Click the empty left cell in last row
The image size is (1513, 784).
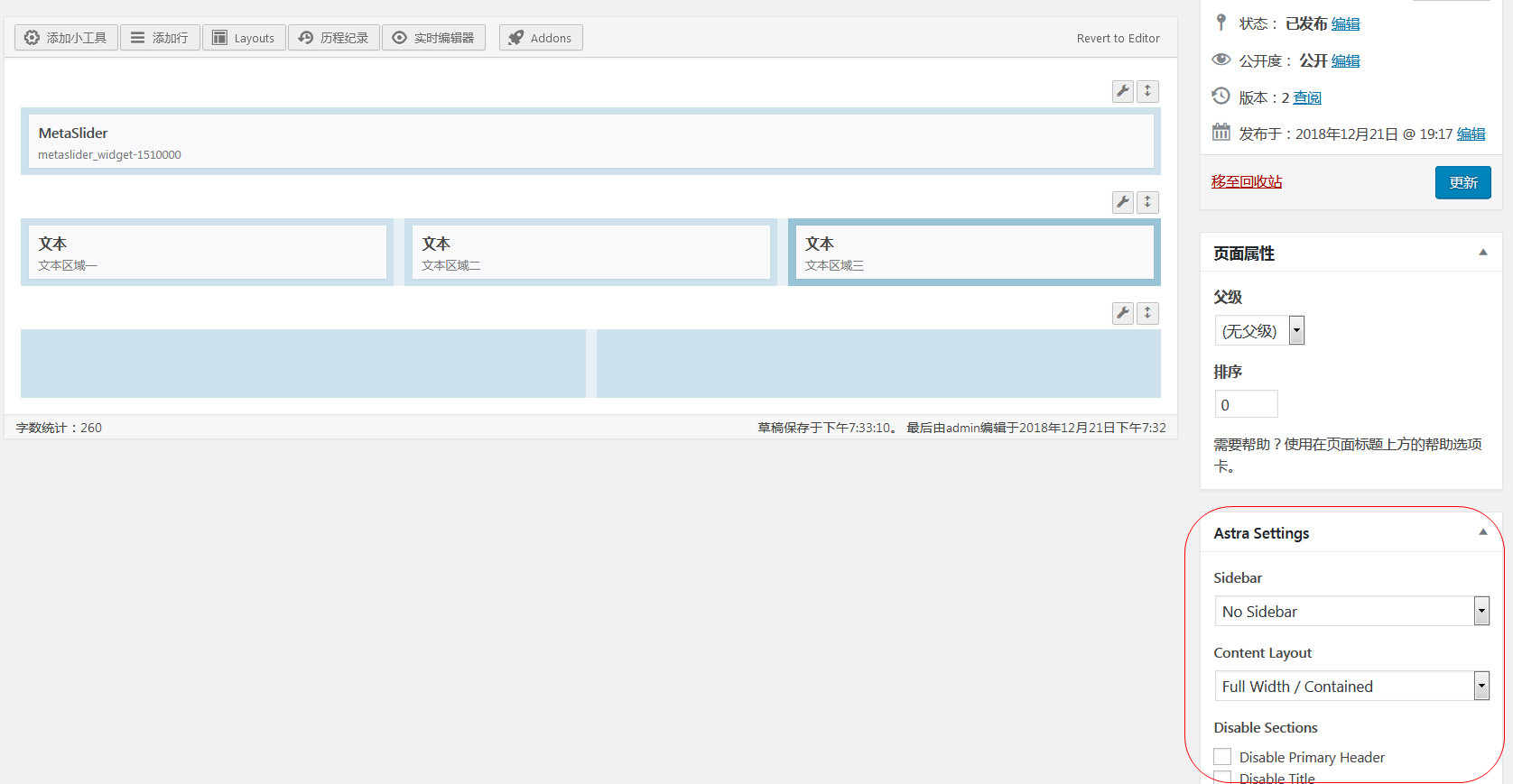click(303, 364)
